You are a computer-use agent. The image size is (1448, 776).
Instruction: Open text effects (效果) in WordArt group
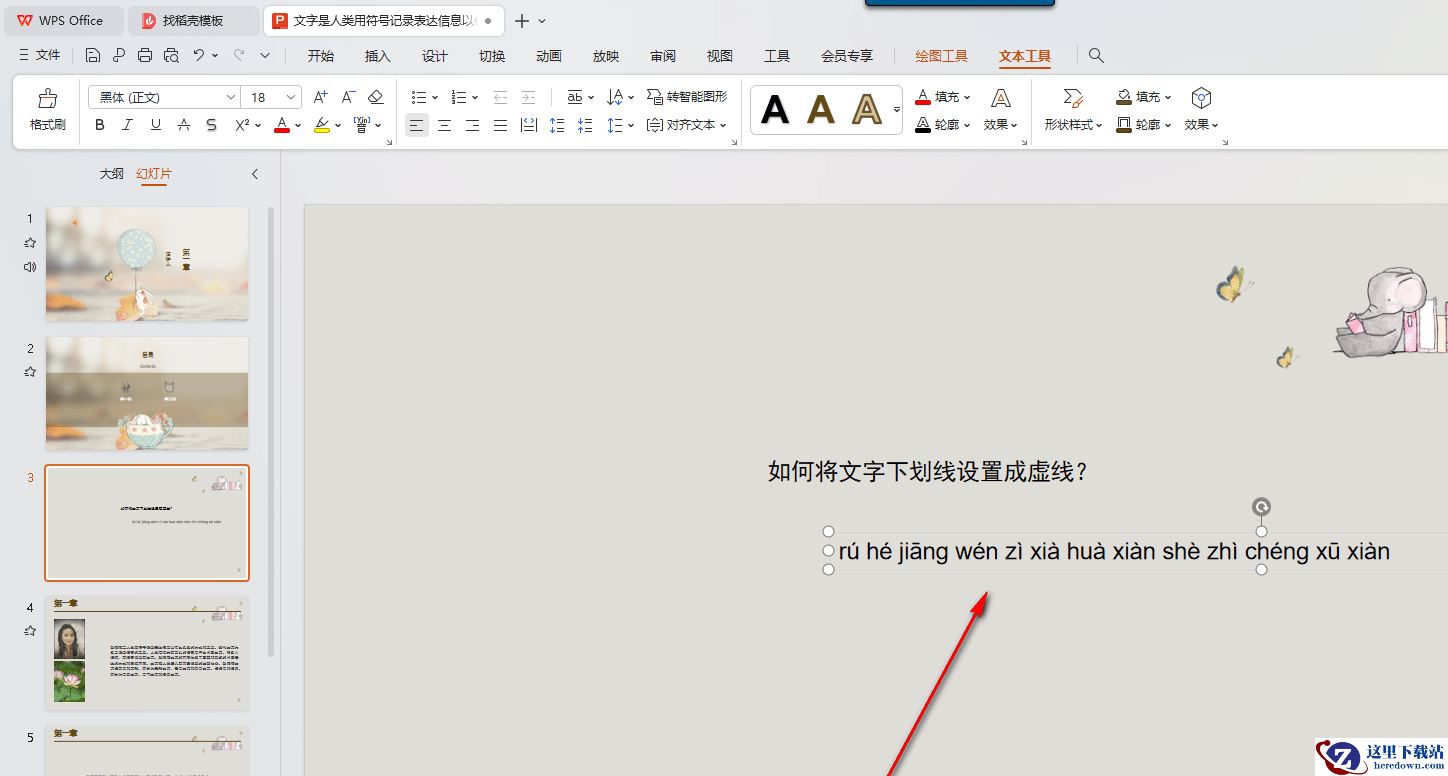[1000, 111]
